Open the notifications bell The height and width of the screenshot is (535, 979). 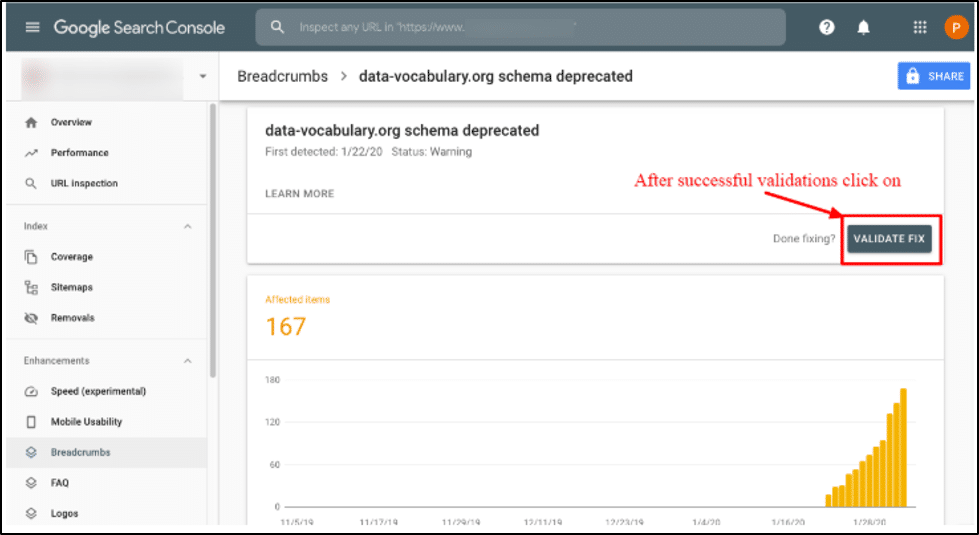863,27
